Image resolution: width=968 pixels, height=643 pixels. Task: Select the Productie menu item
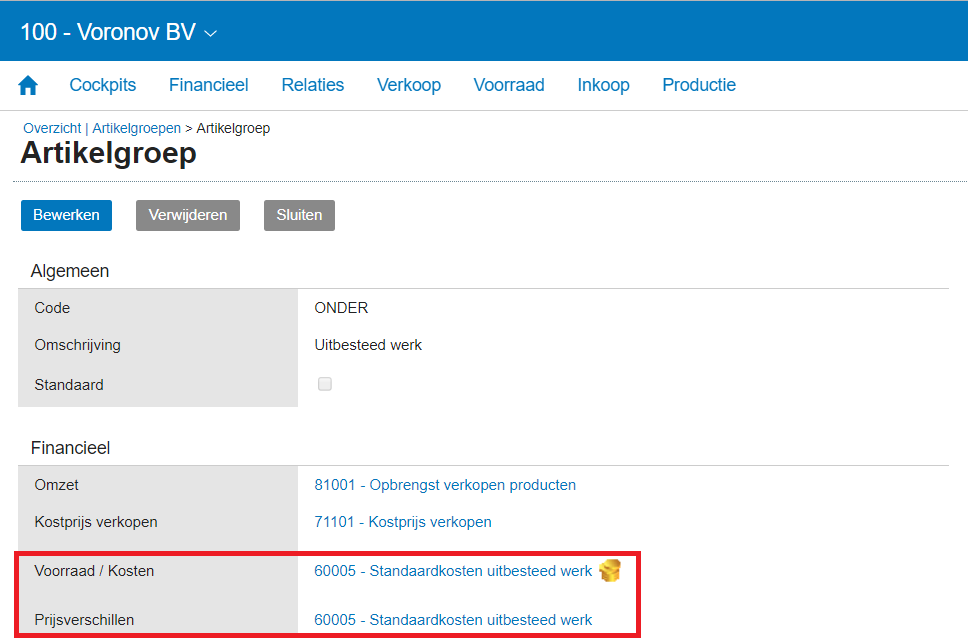(698, 85)
